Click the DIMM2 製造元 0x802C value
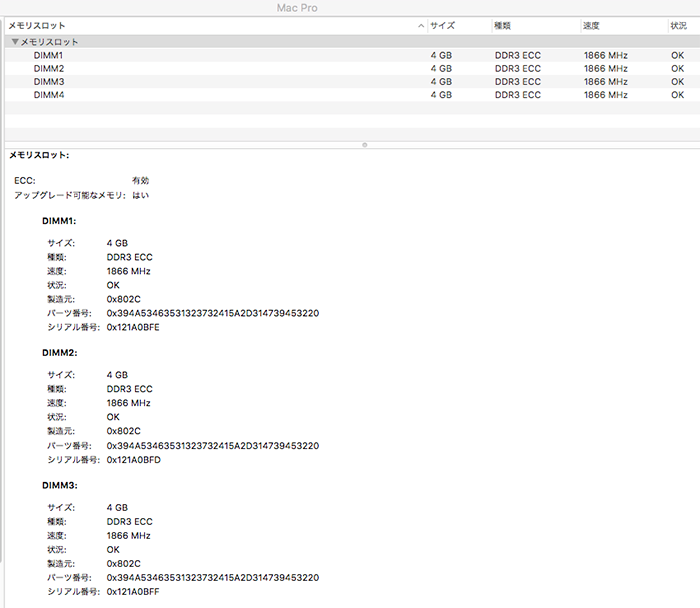This screenshot has height=608, width=700. pyautogui.click(x=124, y=431)
